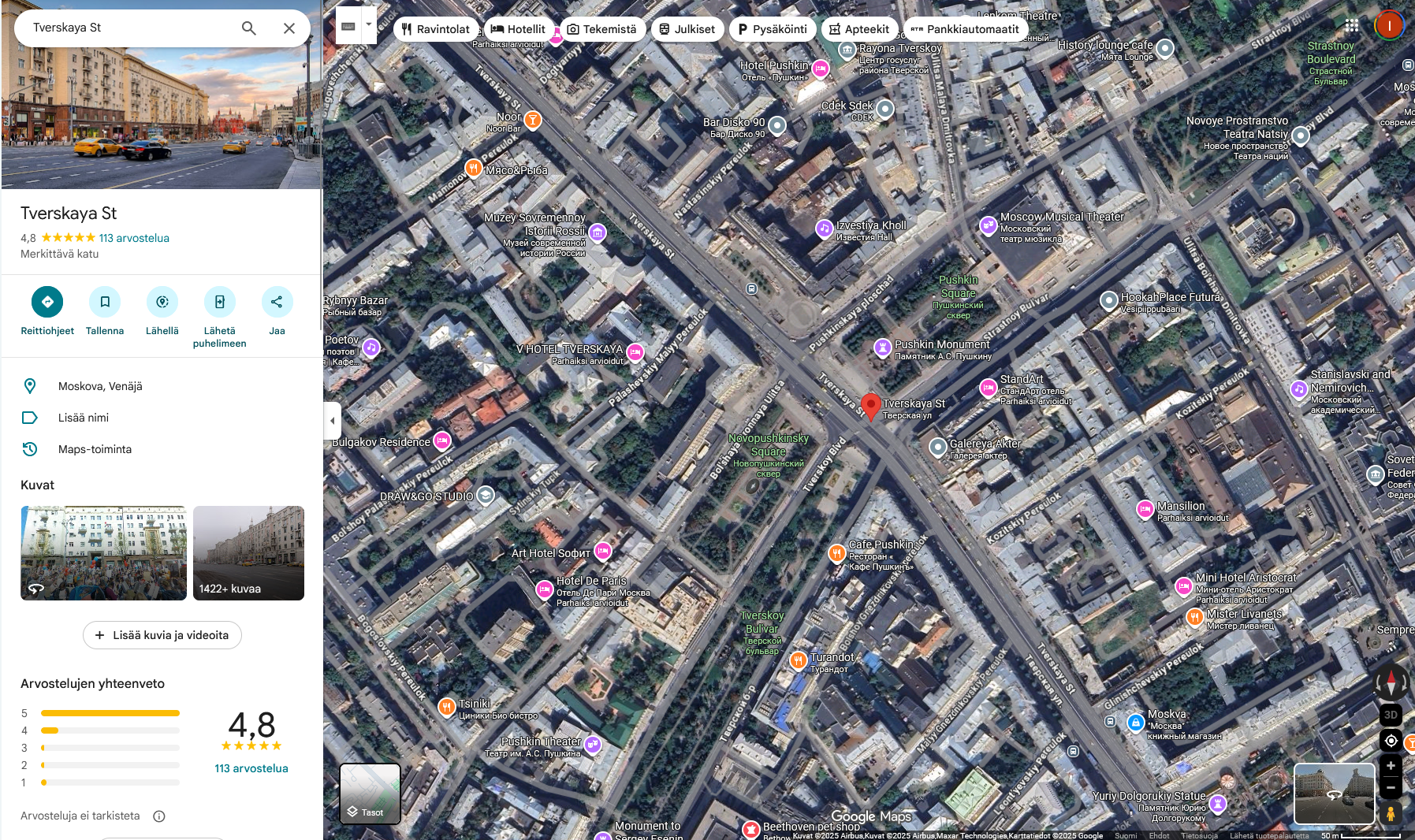Click the keyboard input tool icon
Viewport: 1415px width, 840px height.
pyautogui.click(x=348, y=27)
